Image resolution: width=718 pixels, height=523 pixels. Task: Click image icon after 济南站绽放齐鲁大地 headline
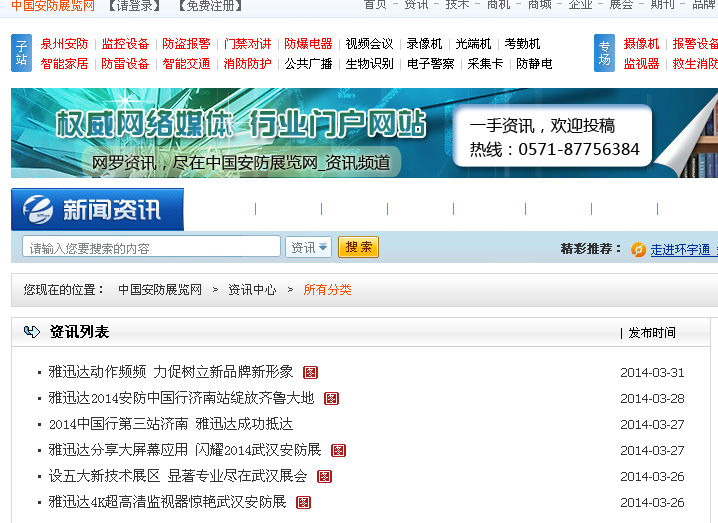click(331, 398)
